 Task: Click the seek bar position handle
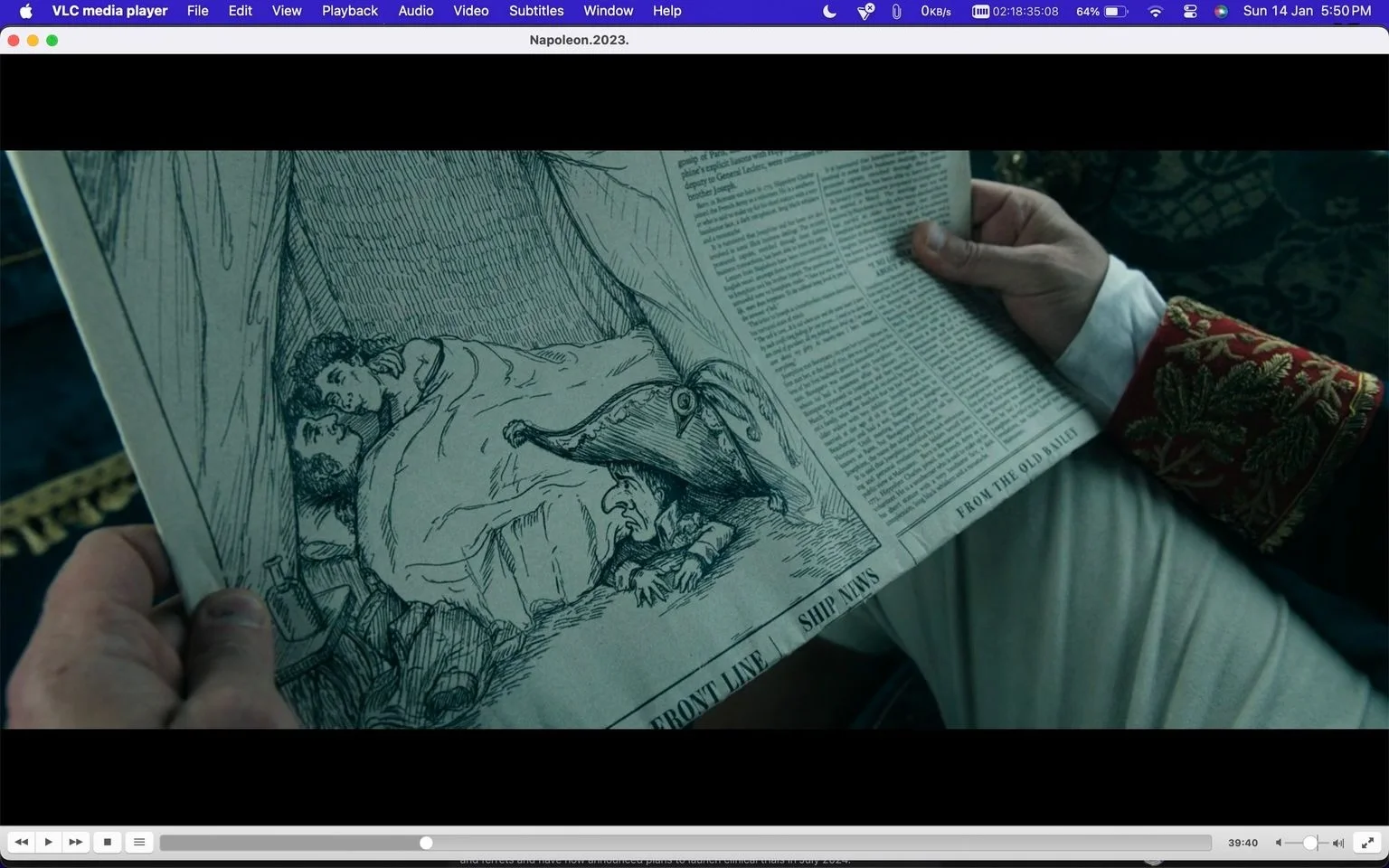(x=426, y=843)
